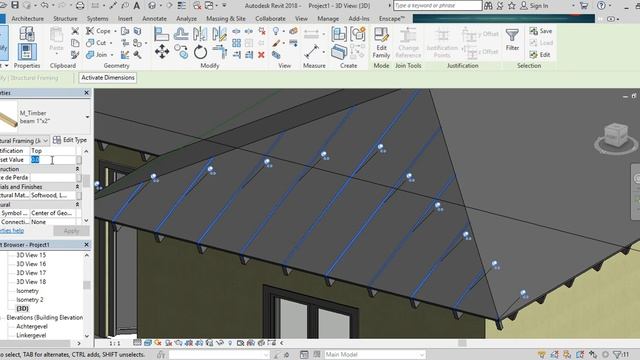640x360 pixels.
Task: Select Isometry 2 view in browser
Action: coord(30,300)
